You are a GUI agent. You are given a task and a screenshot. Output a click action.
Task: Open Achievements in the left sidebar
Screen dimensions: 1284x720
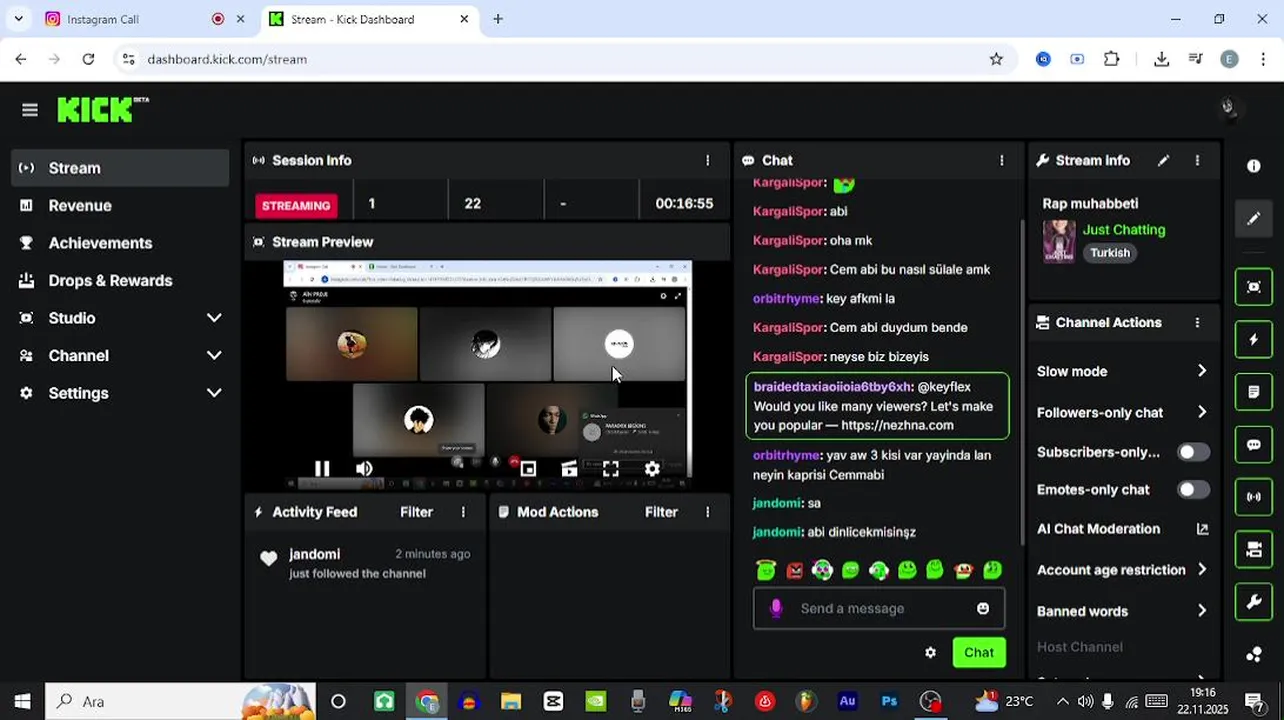click(x=120, y=243)
